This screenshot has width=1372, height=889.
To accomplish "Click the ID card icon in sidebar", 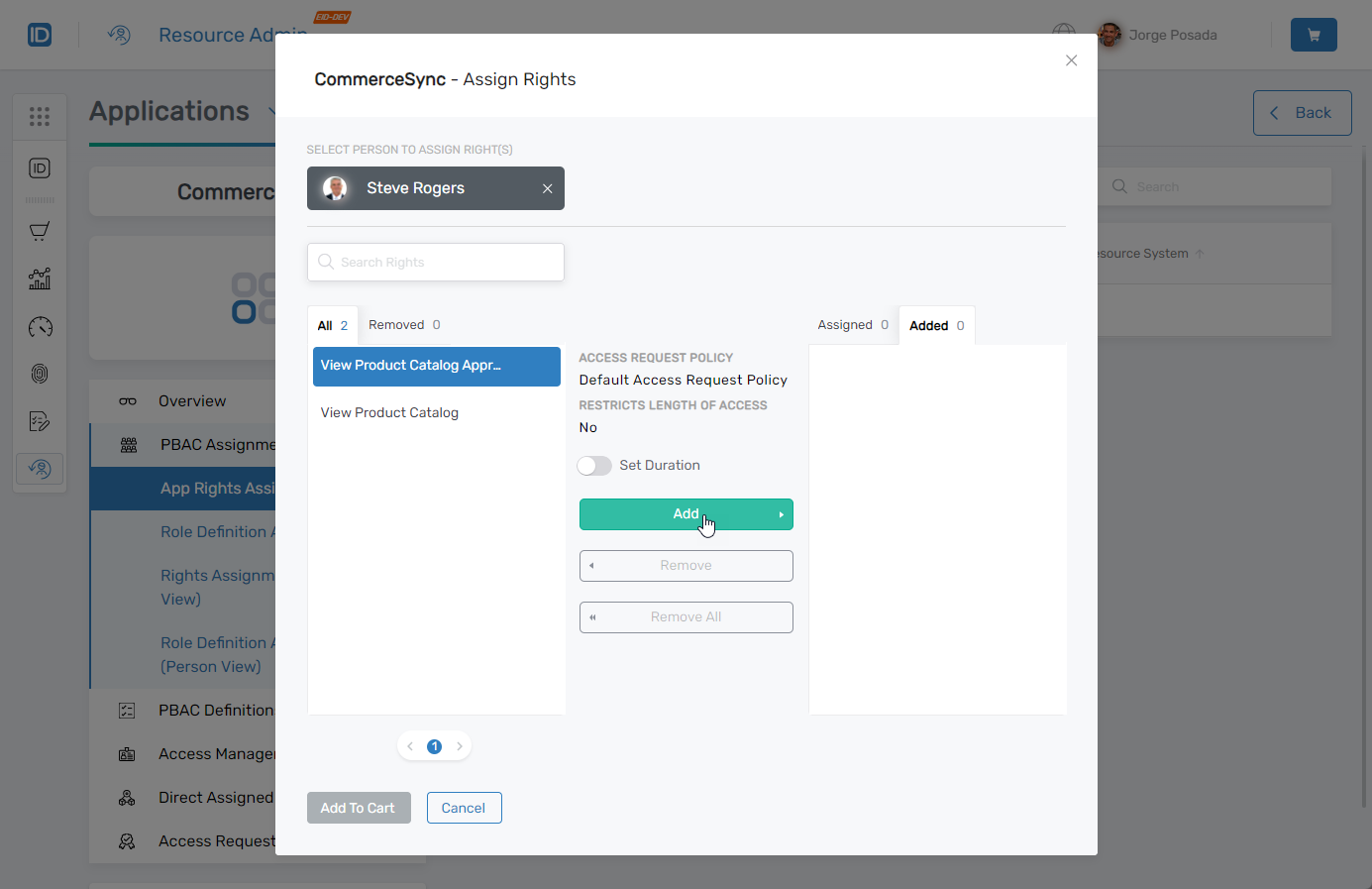I will point(40,168).
